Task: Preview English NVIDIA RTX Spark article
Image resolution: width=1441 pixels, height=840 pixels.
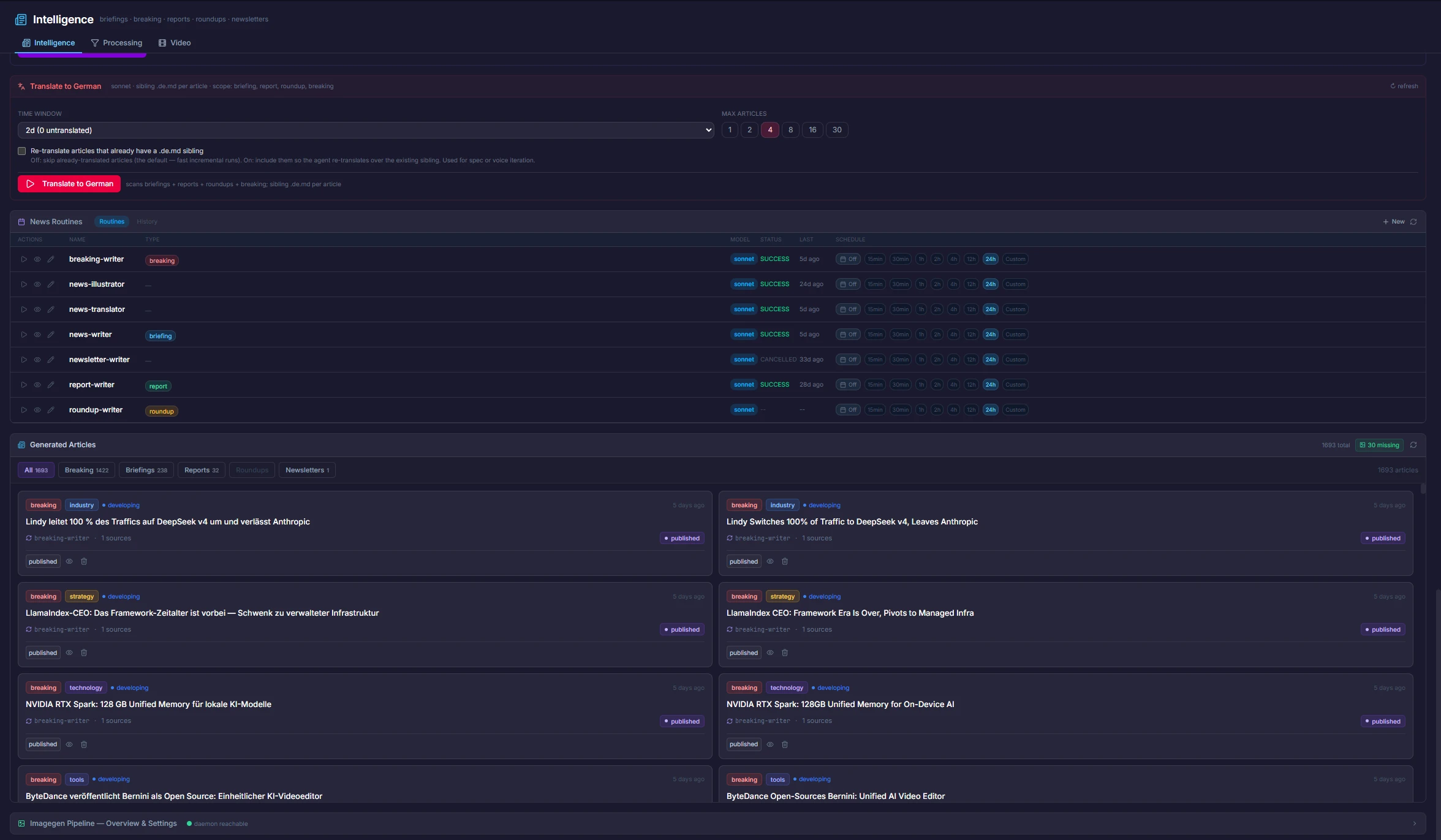Action: tap(770, 744)
